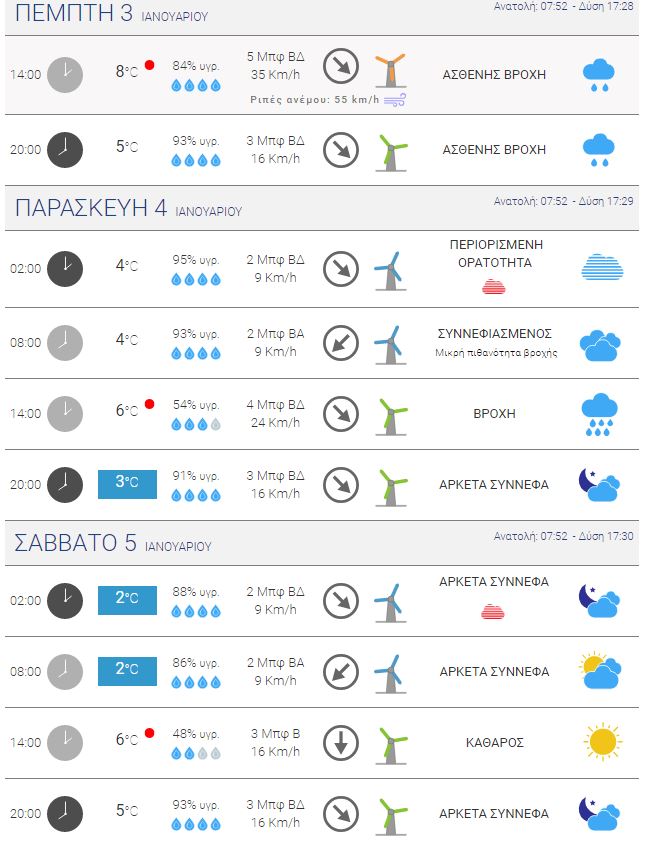Screen dimensions: 657x843
Task: Click the ΣΥΝΝΕΦΙΑΣΜΕΝΟΣ forecast text
Action: [x=495, y=334]
